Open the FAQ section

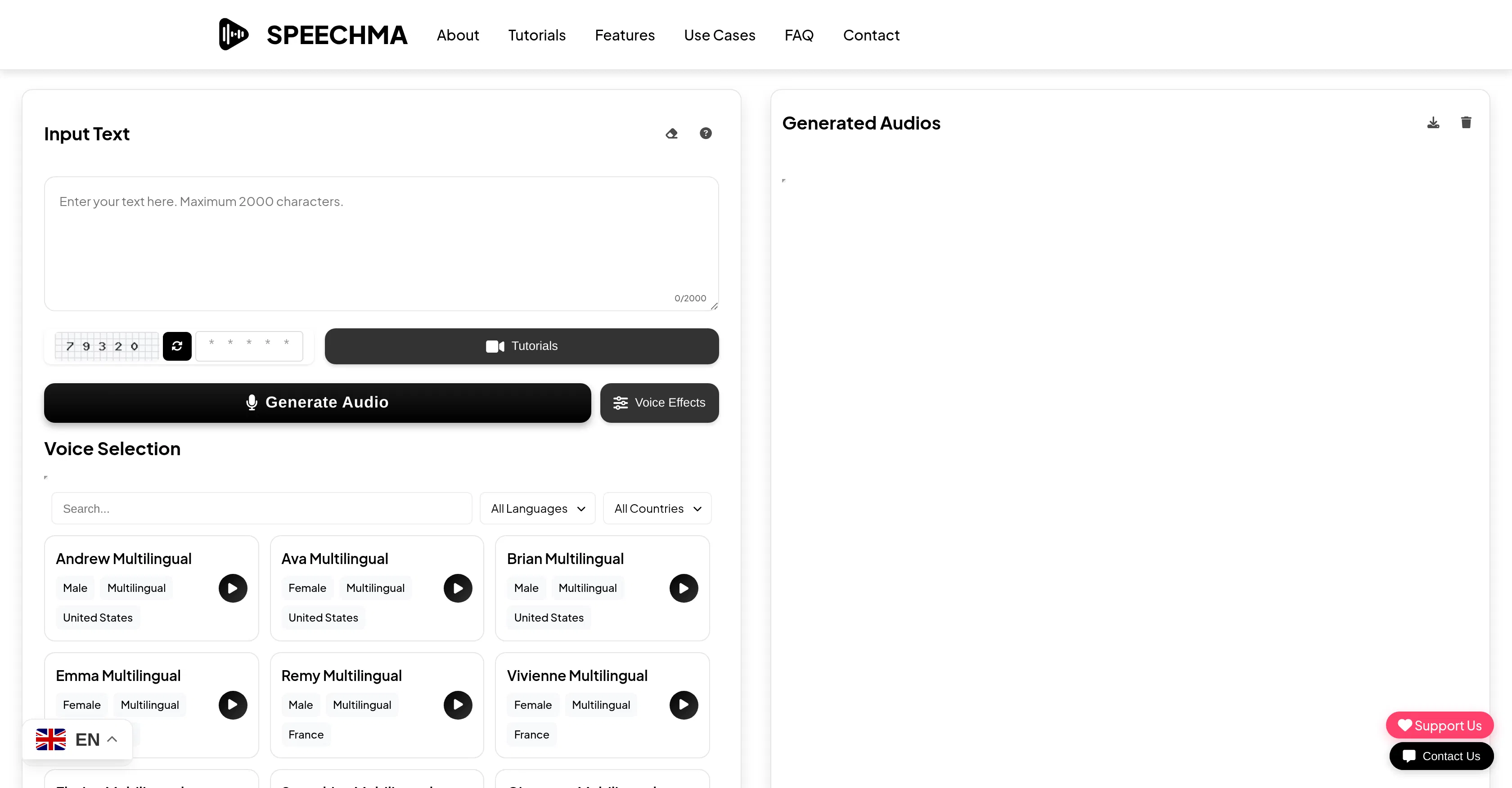[x=799, y=35]
